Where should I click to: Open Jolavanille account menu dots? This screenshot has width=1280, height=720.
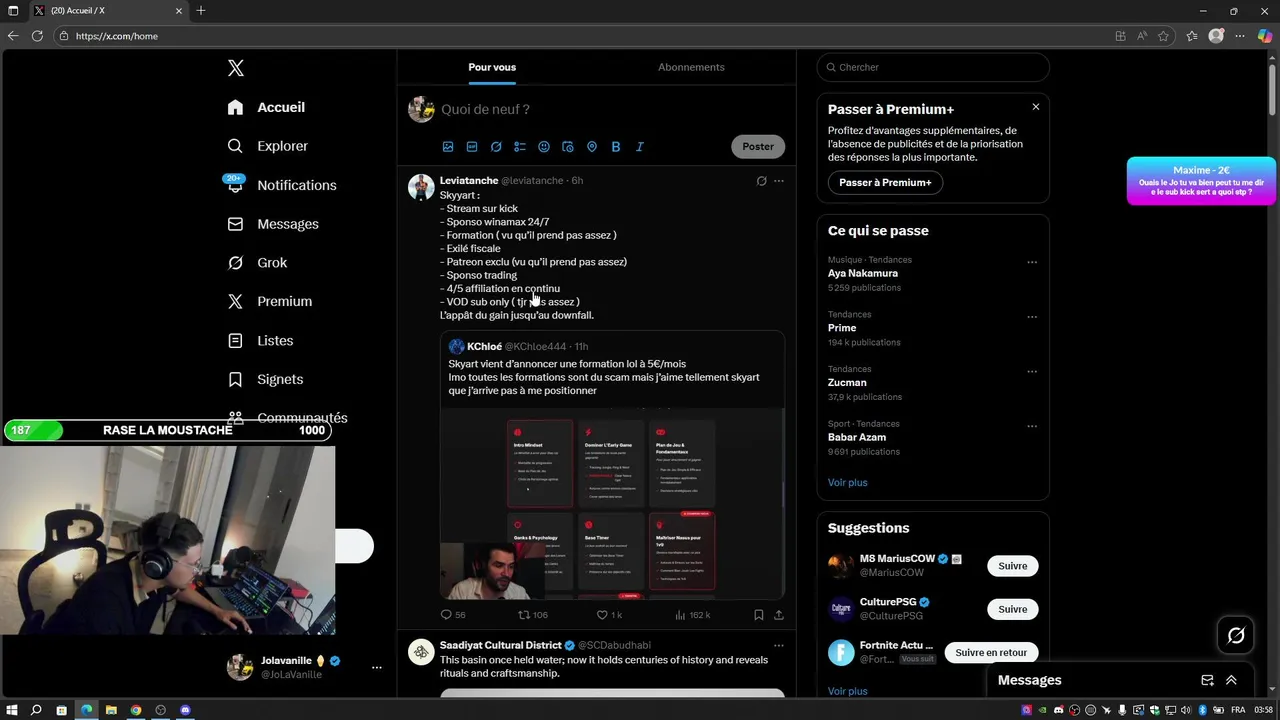[x=376, y=667]
